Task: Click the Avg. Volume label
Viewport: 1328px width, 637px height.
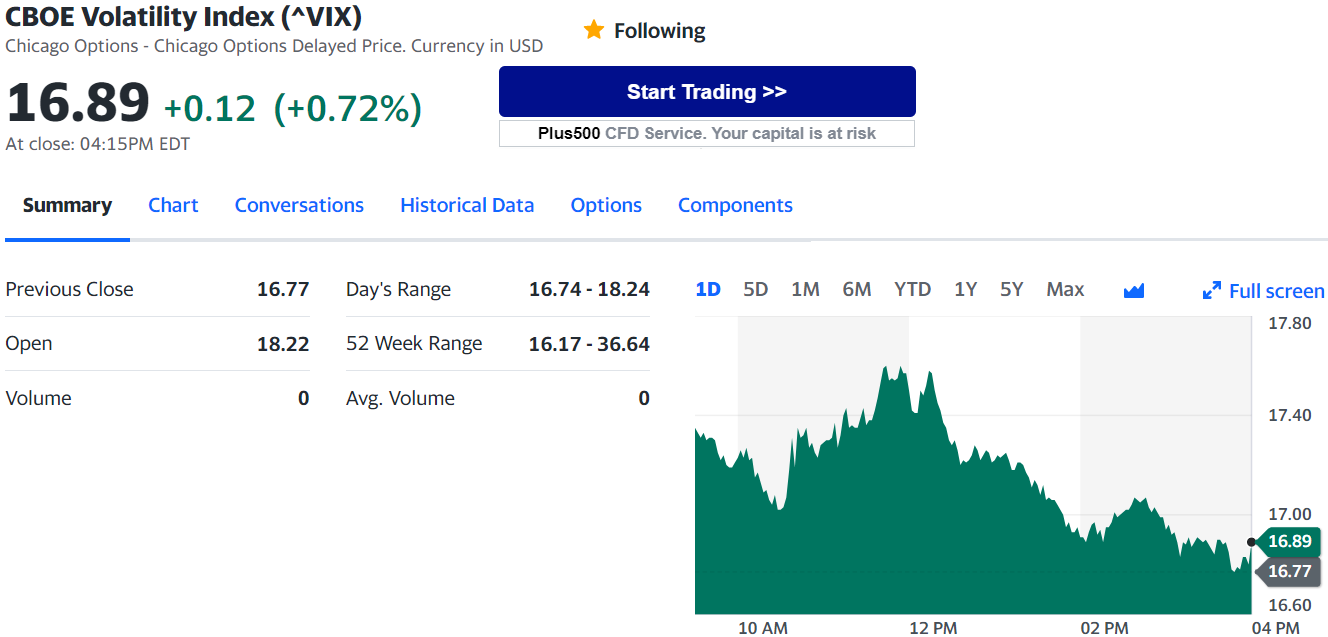Action: point(400,398)
